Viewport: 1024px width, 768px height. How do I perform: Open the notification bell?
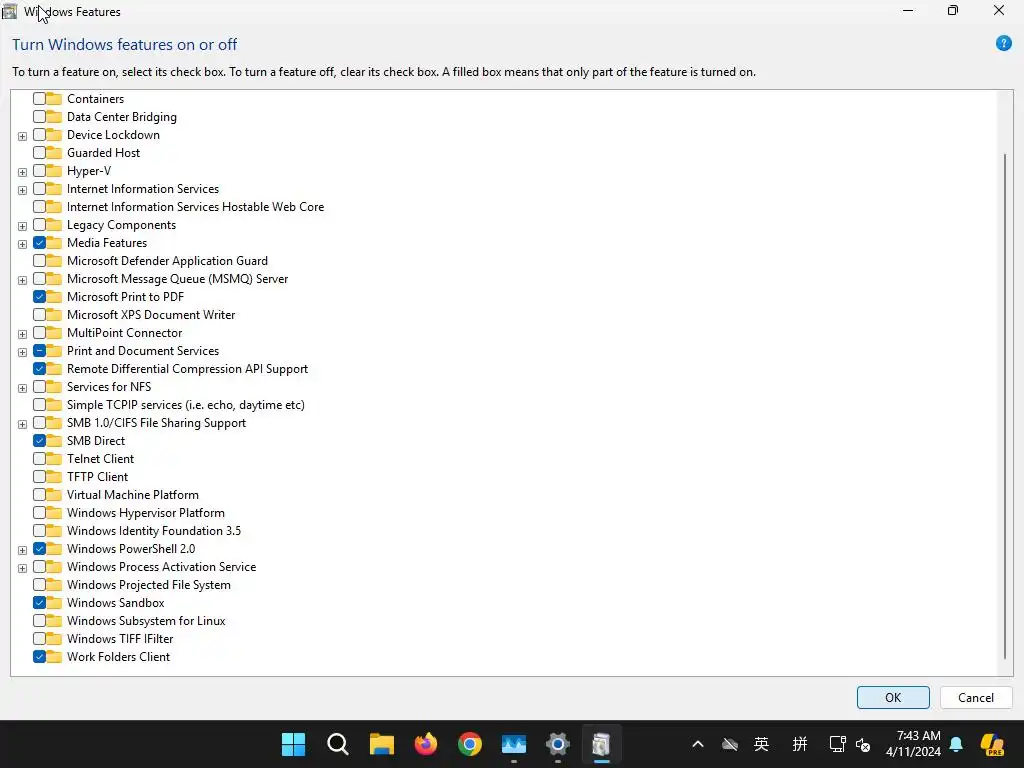956,744
